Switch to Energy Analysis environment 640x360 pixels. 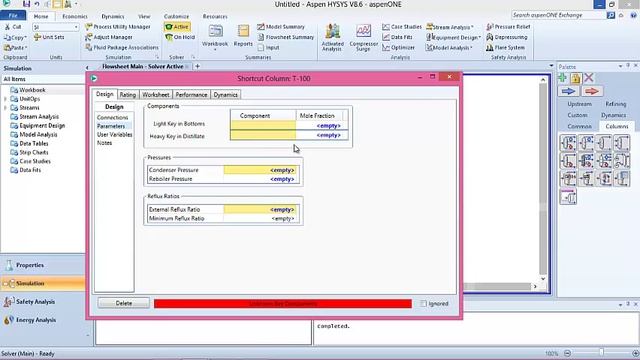[x=43, y=320]
